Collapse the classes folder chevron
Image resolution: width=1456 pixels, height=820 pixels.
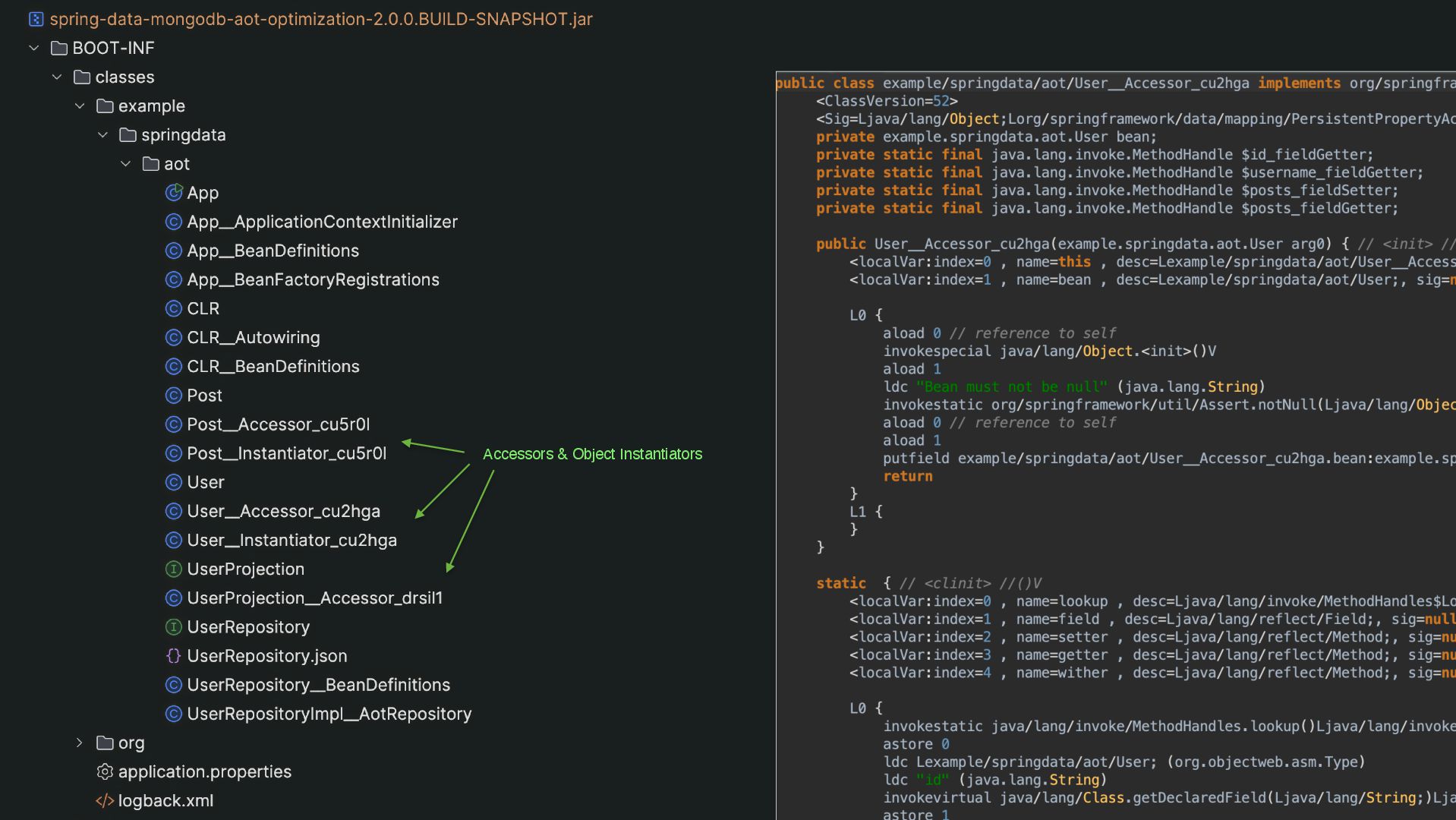pos(57,77)
